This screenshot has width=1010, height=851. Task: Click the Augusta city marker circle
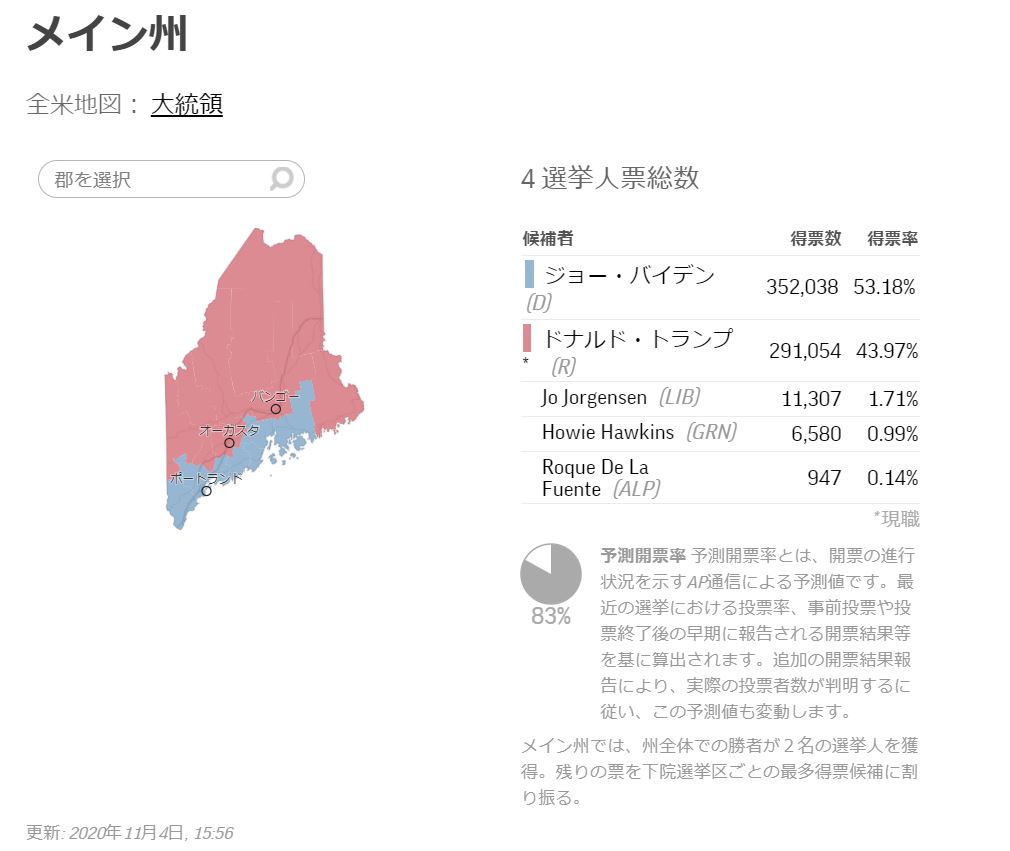tap(229, 443)
